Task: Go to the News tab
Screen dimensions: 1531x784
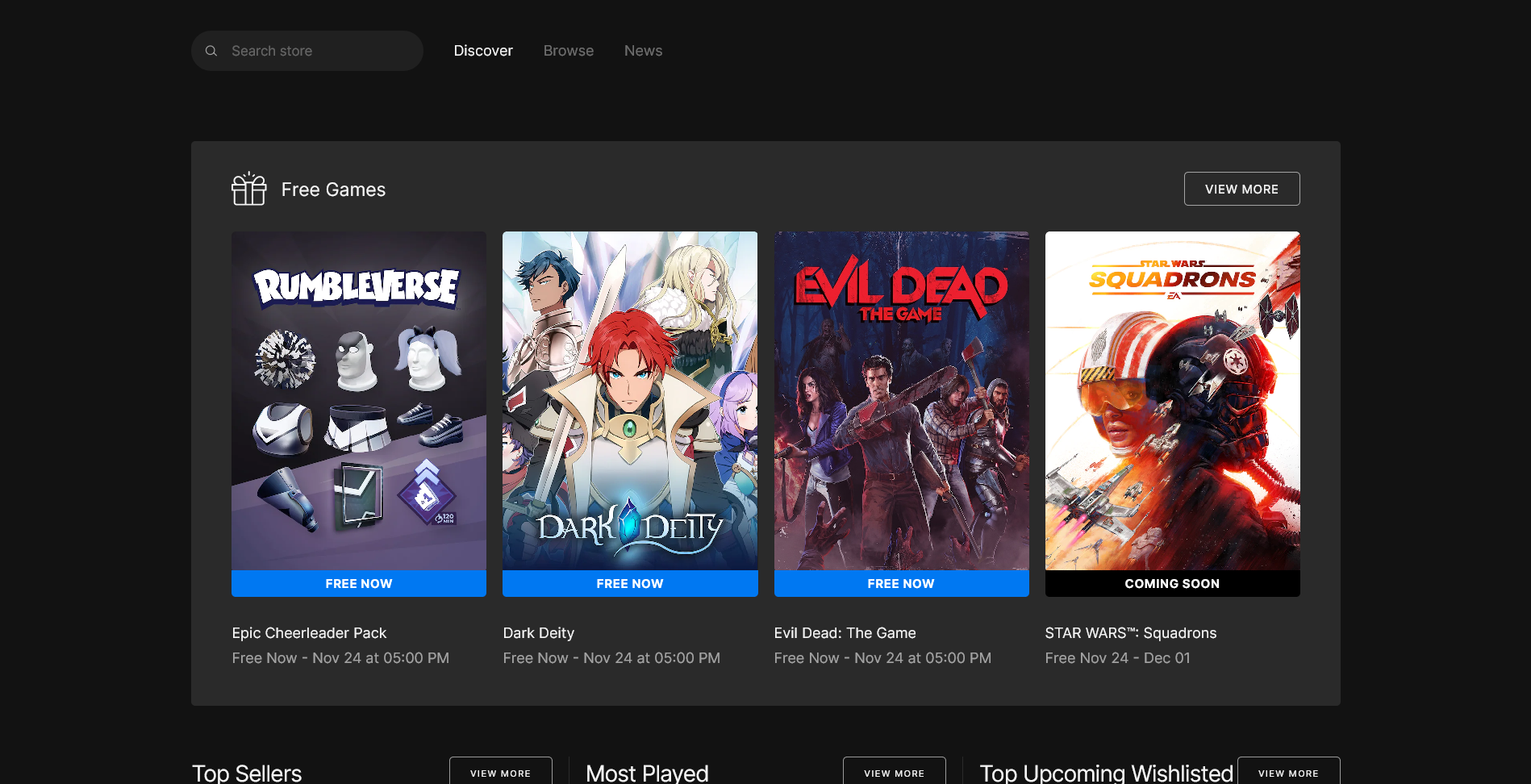Action: 643,51
